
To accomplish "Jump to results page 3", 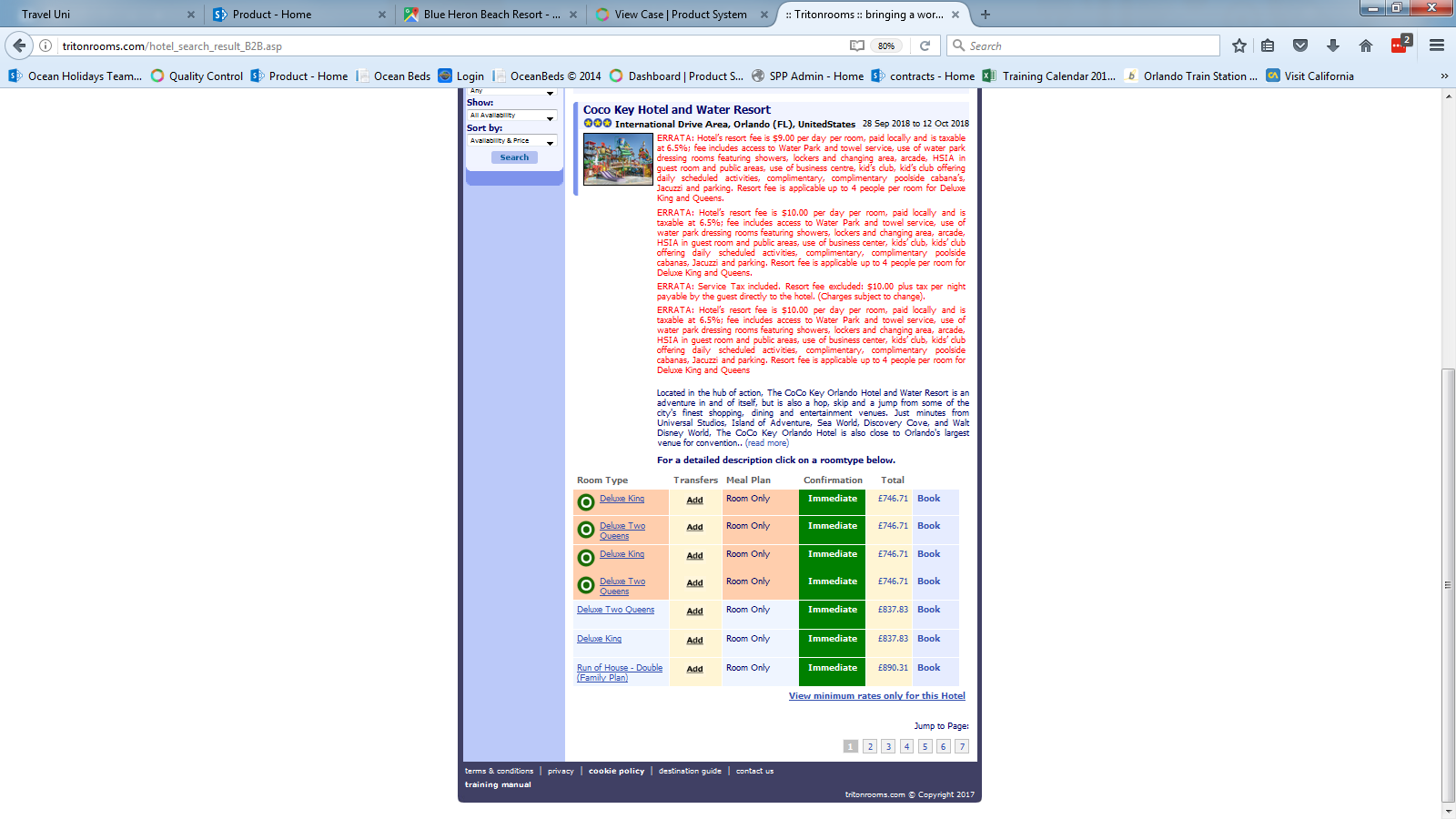I will click(888, 746).
